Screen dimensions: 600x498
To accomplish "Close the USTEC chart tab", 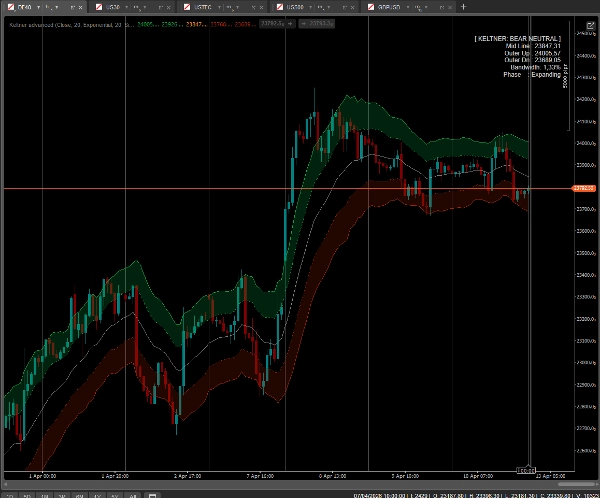I will click(x=259, y=7).
